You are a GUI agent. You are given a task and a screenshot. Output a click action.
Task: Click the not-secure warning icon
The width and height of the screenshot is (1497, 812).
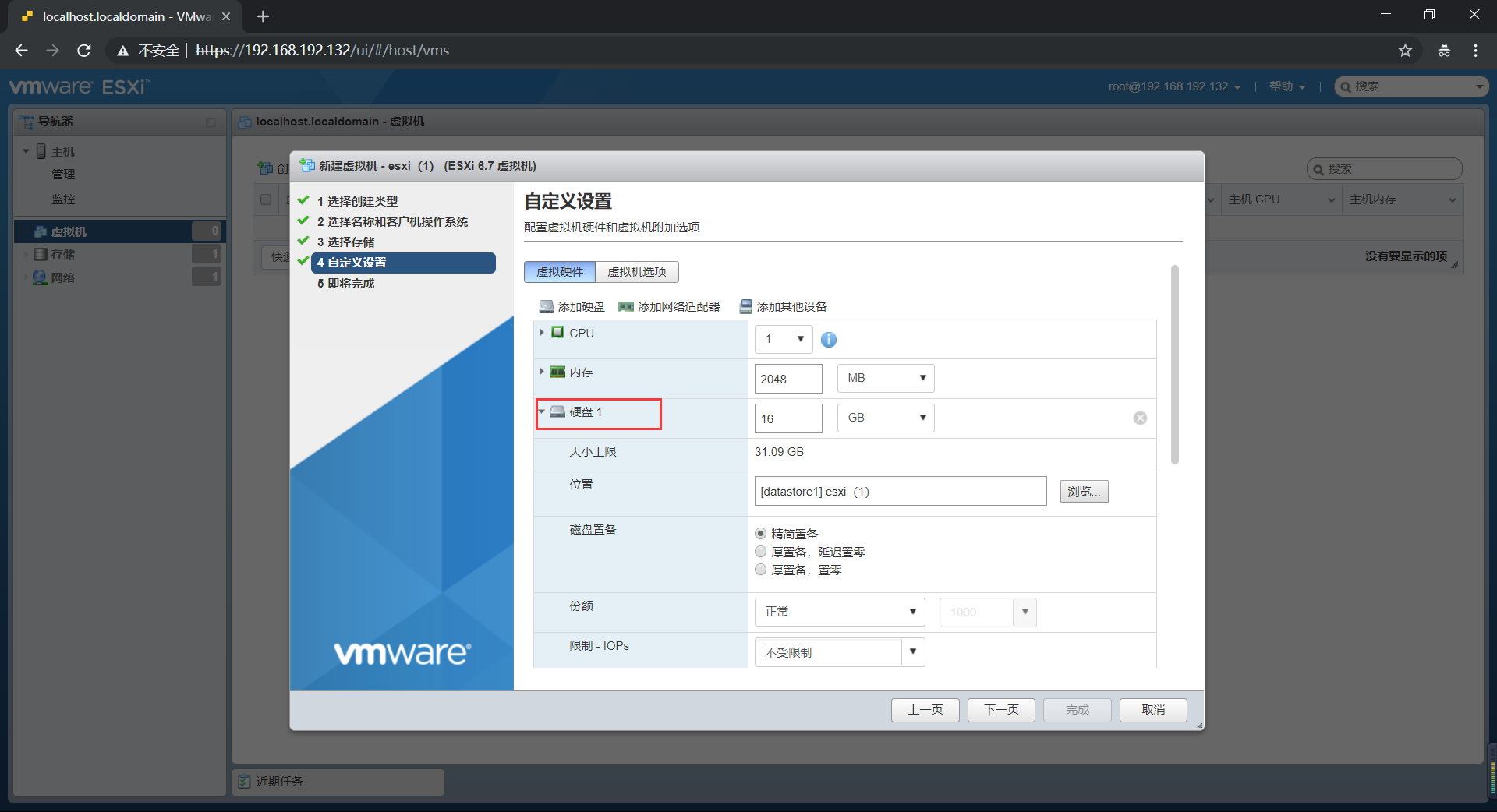pyautogui.click(x=122, y=51)
